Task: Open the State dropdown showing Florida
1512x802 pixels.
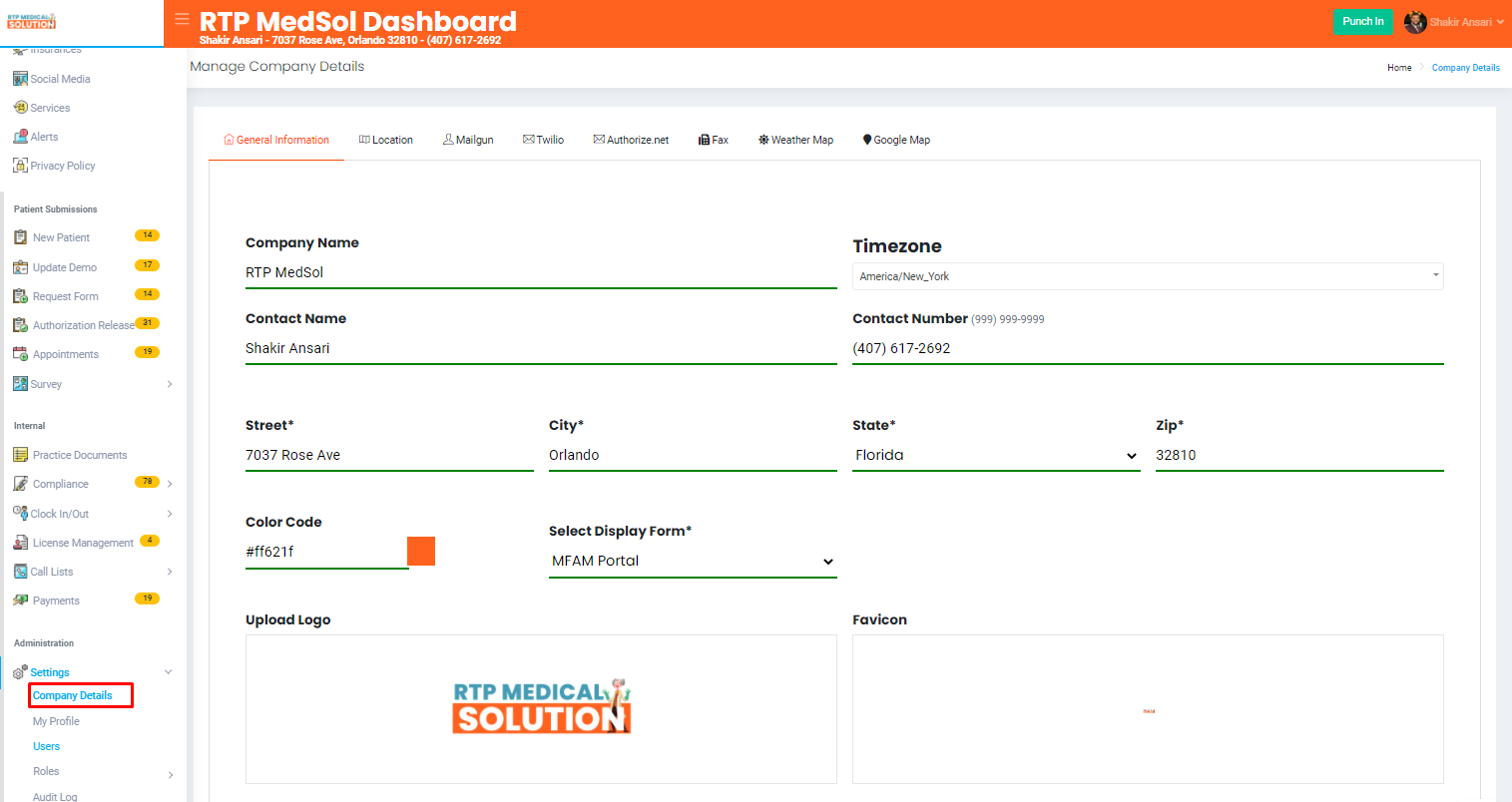Action: [x=996, y=455]
